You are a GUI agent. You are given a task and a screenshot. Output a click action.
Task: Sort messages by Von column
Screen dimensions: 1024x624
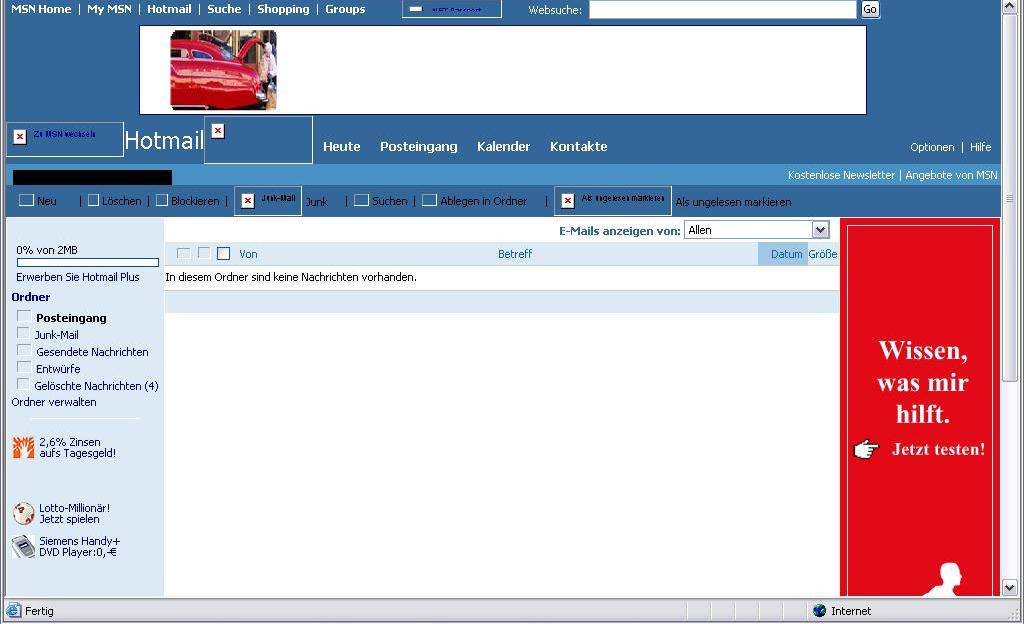tap(248, 254)
